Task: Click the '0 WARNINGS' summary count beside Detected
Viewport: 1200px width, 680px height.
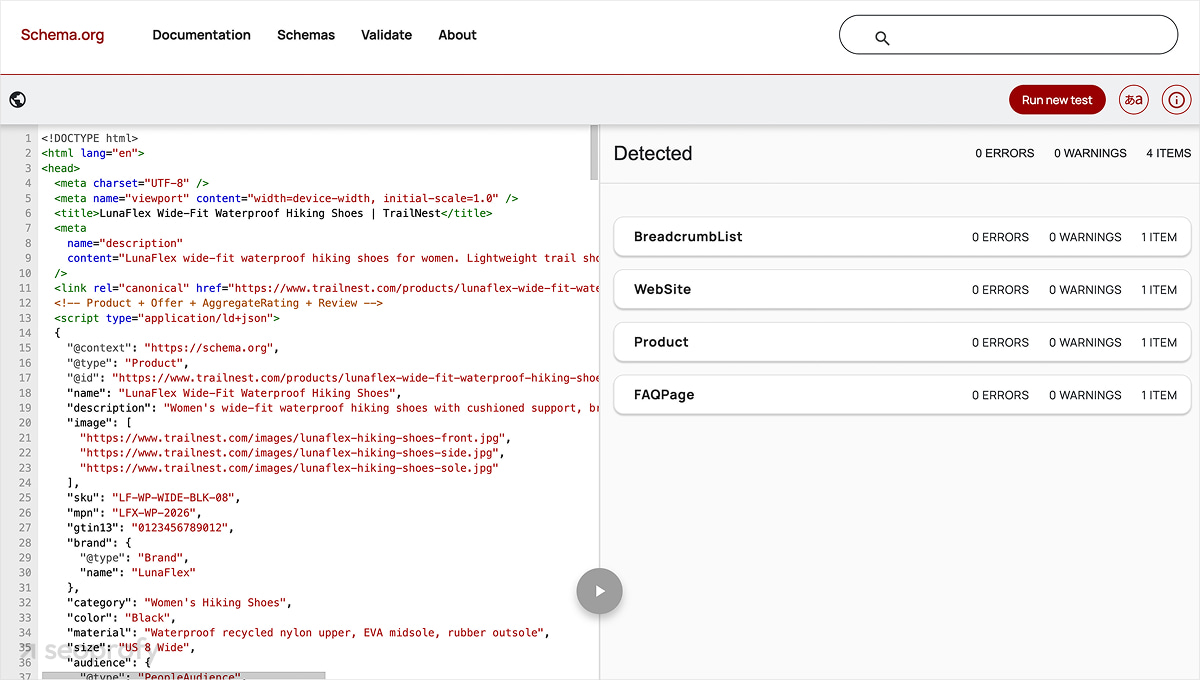Action: [x=1090, y=153]
